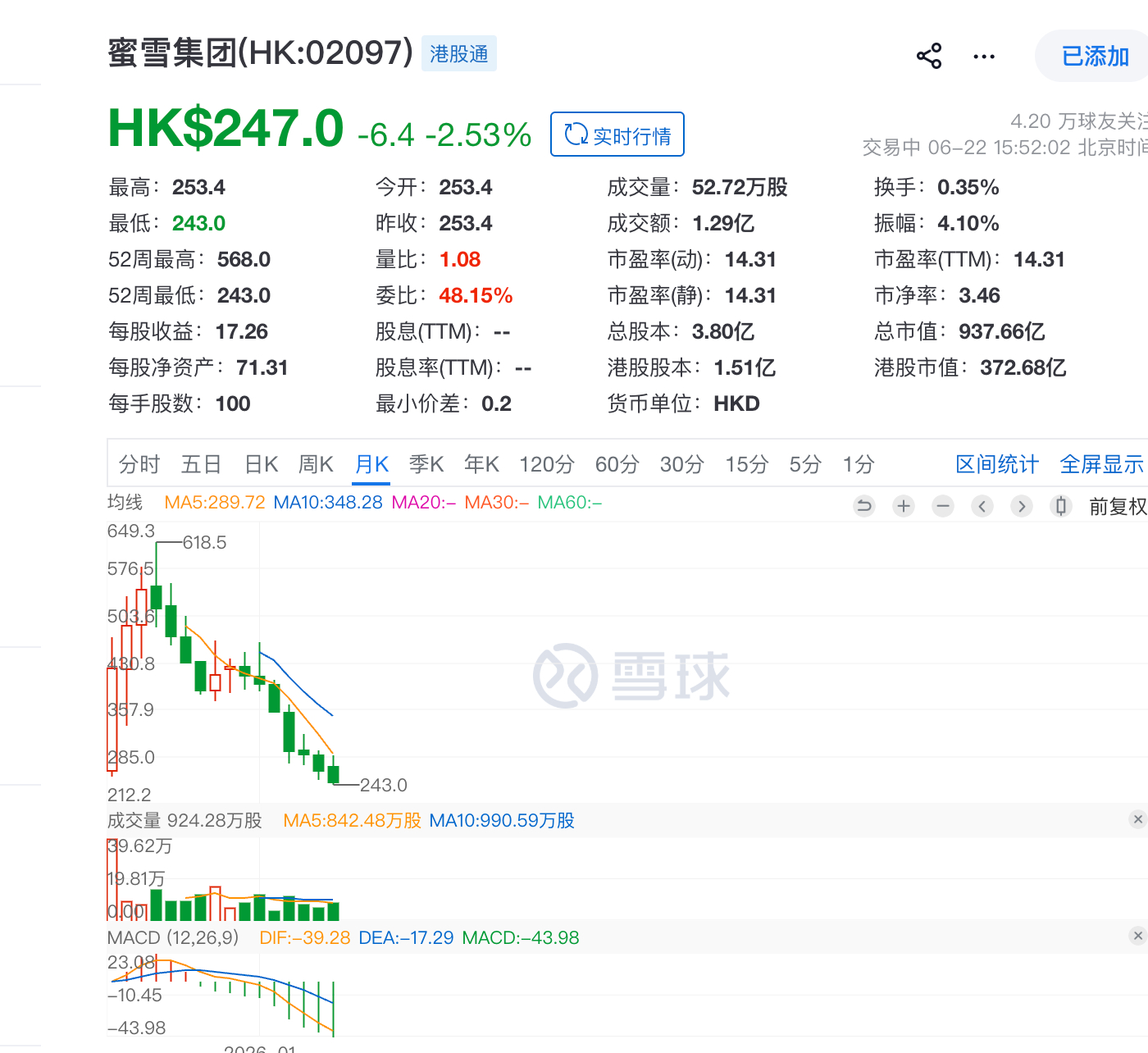The height and width of the screenshot is (1053, 1148).
Task: Click the 市净率 value 3.46
Action: [x=979, y=295]
